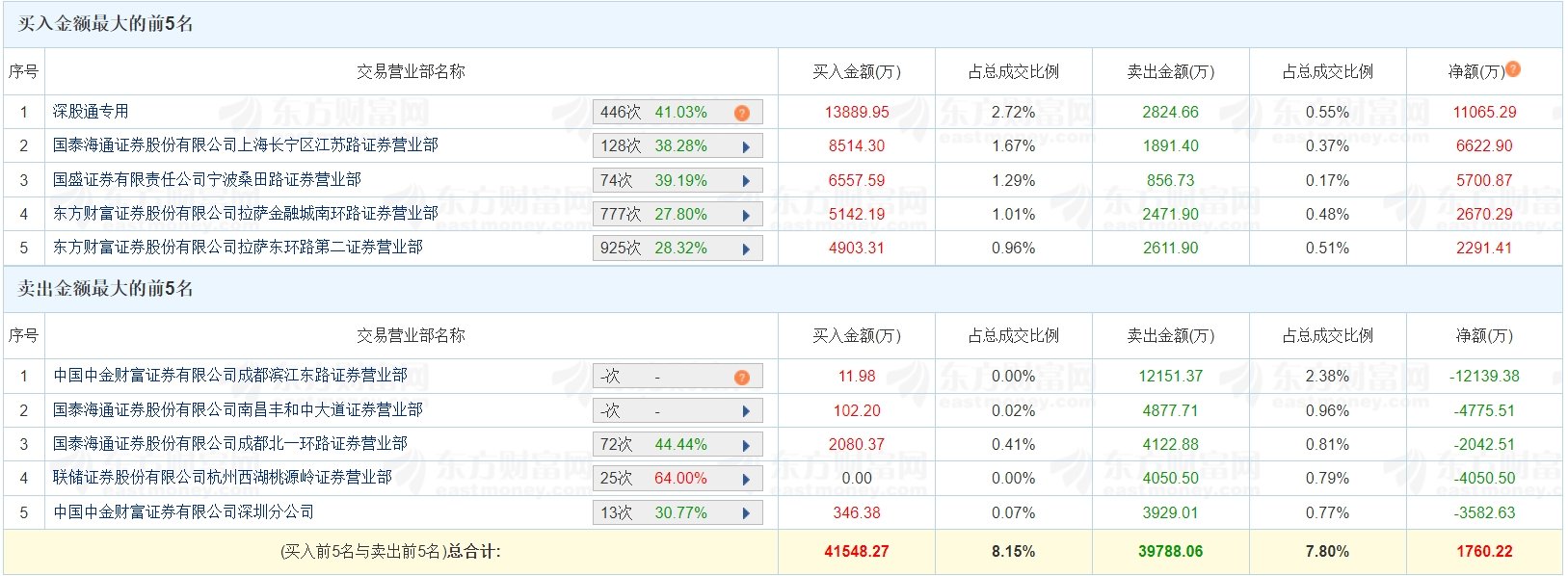Click orange question icon in 深股通专用 row

(742, 113)
